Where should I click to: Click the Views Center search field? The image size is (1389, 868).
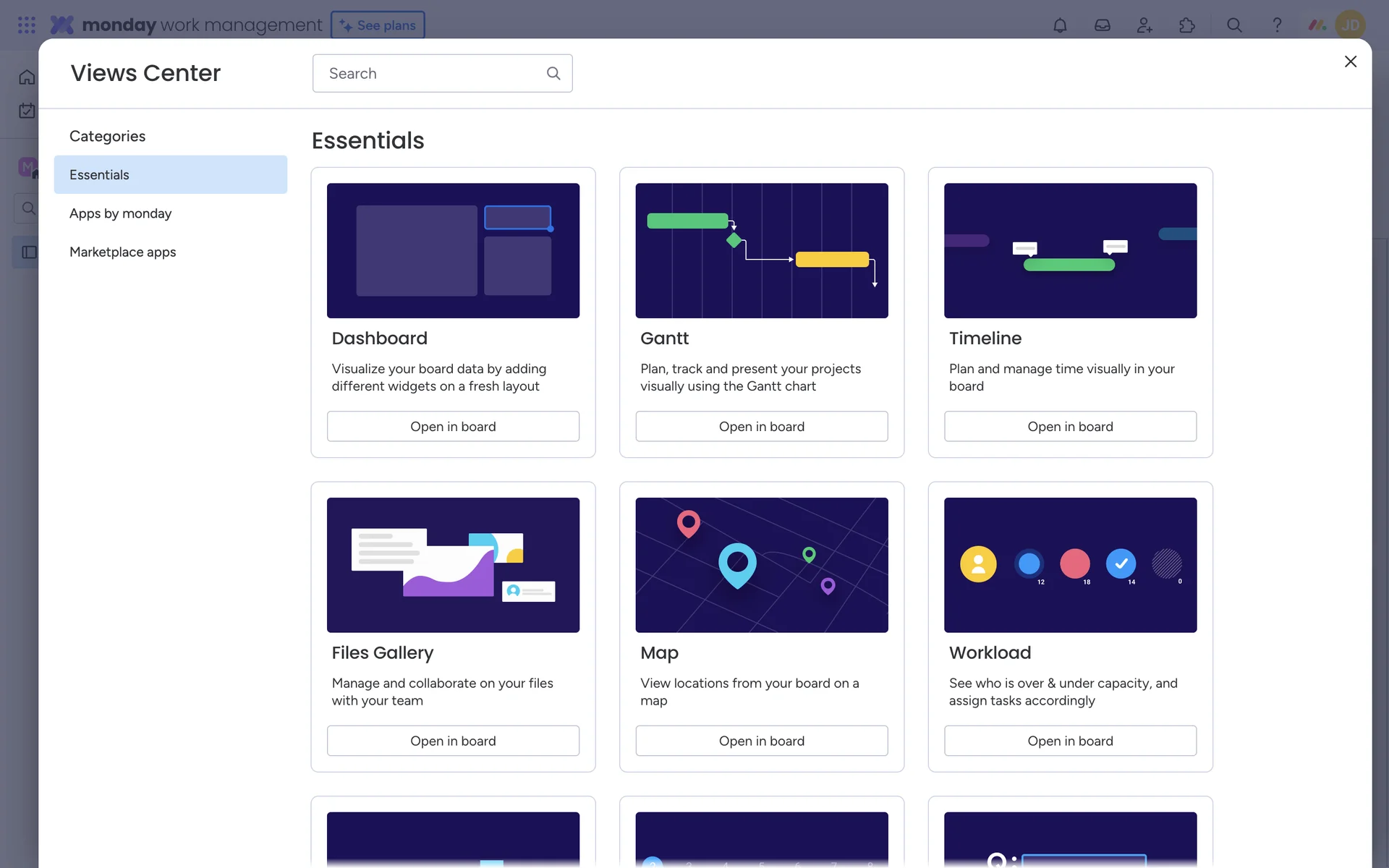(x=434, y=73)
